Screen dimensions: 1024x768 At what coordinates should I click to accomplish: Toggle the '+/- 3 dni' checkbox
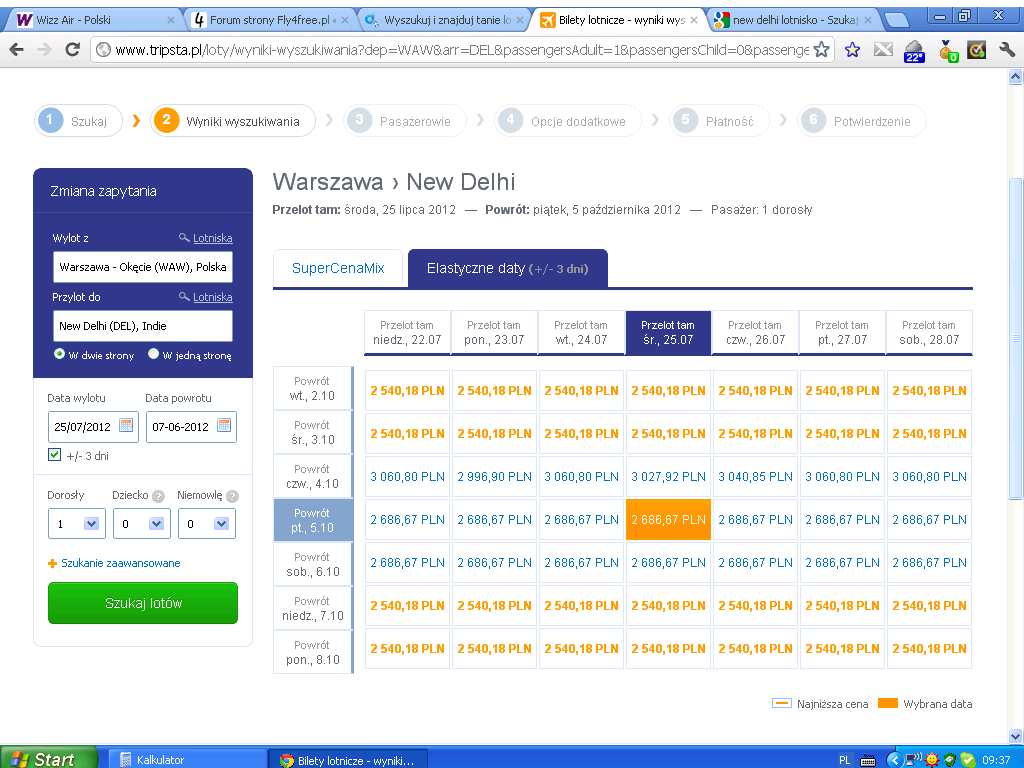55,455
